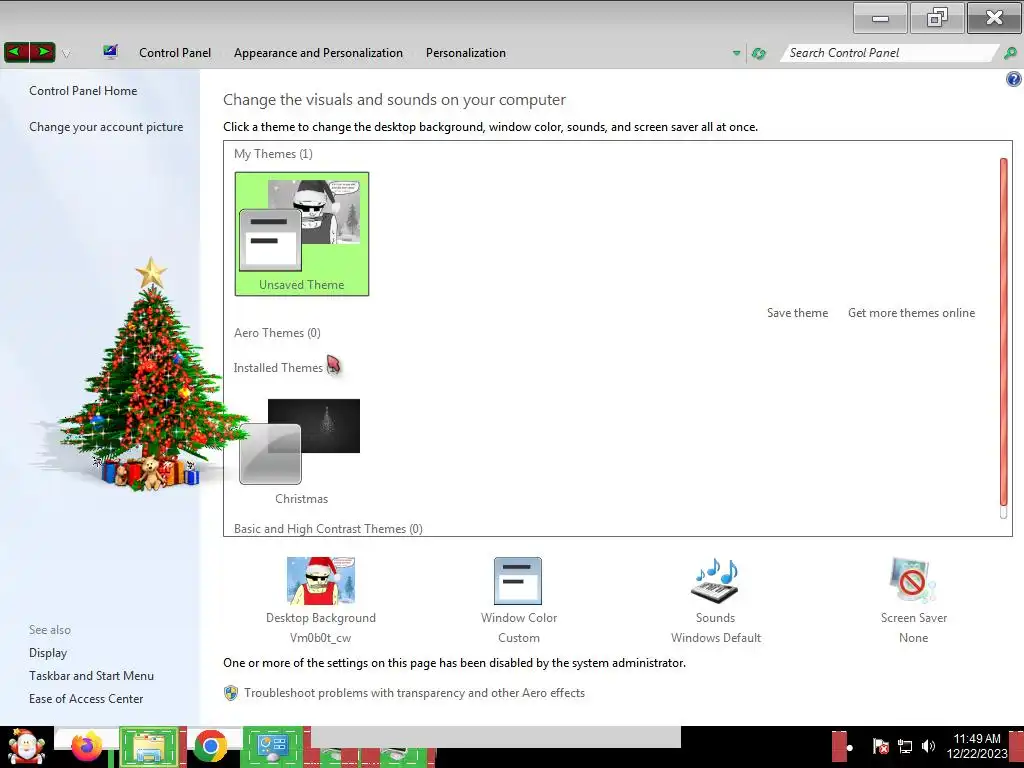Launch Firefox from the taskbar
Image resolution: width=1024 pixels, height=768 pixels.
(86, 747)
